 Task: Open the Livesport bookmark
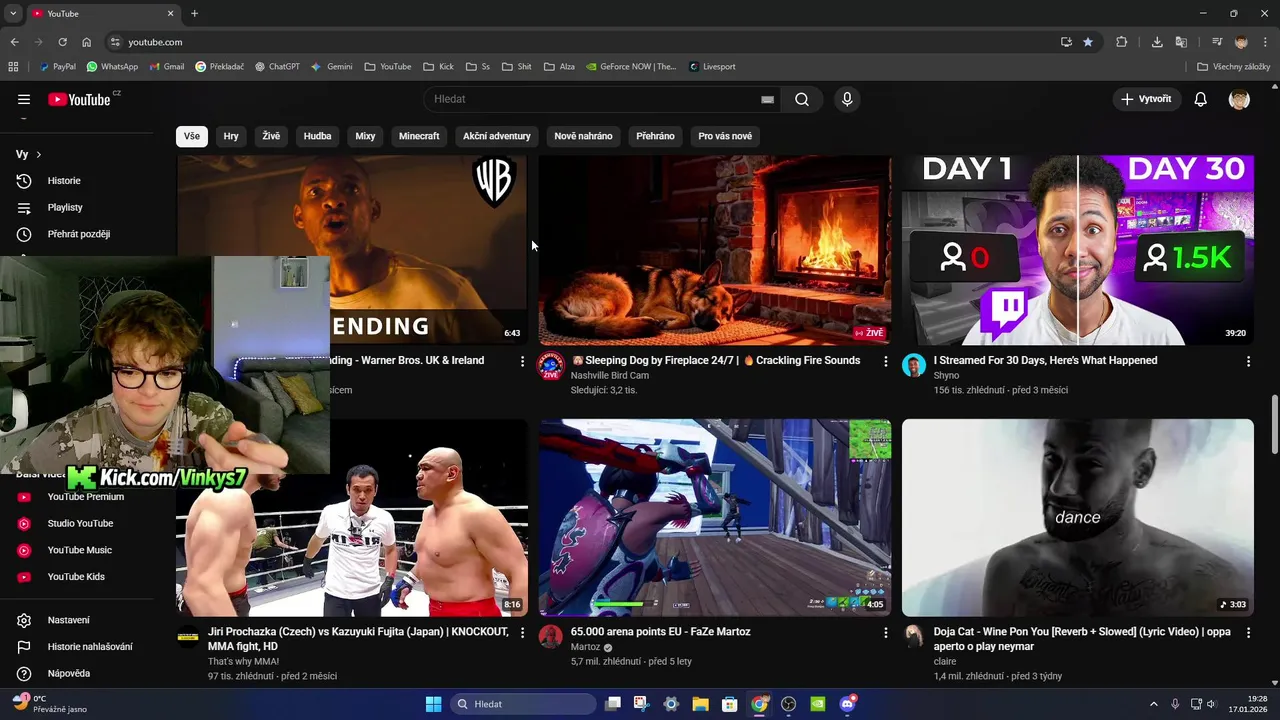(x=712, y=67)
